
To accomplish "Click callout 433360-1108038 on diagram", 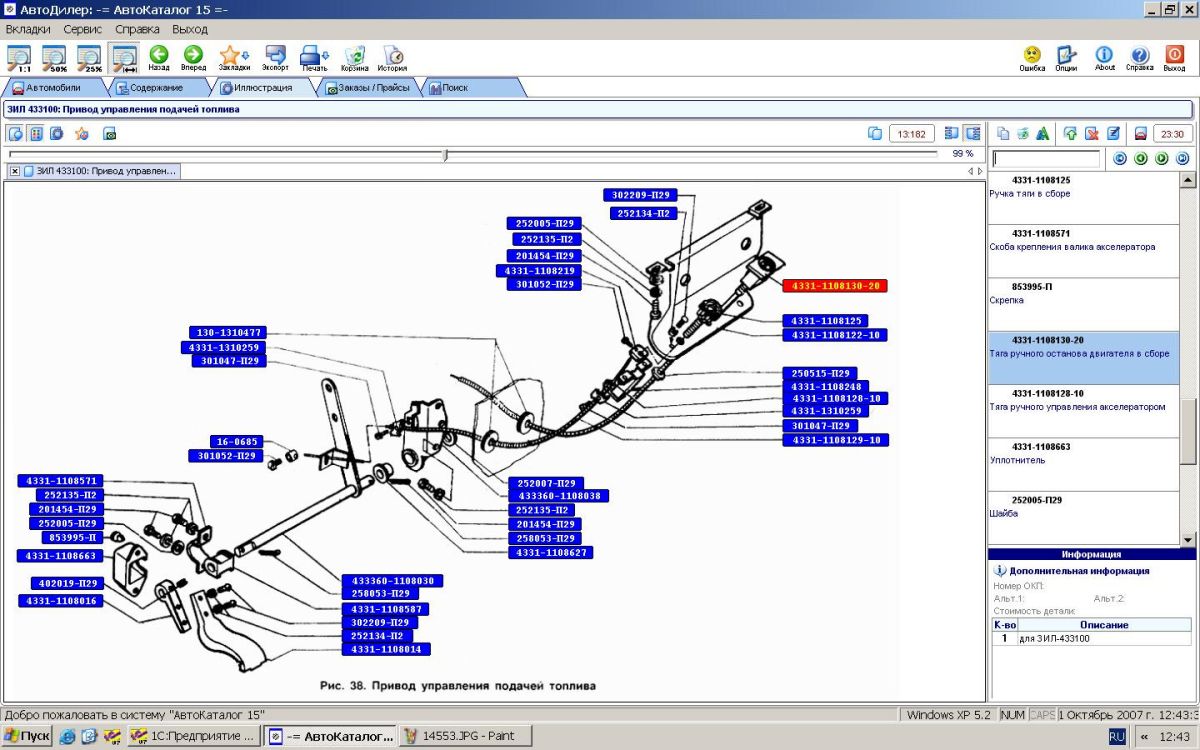I will click(x=558, y=496).
